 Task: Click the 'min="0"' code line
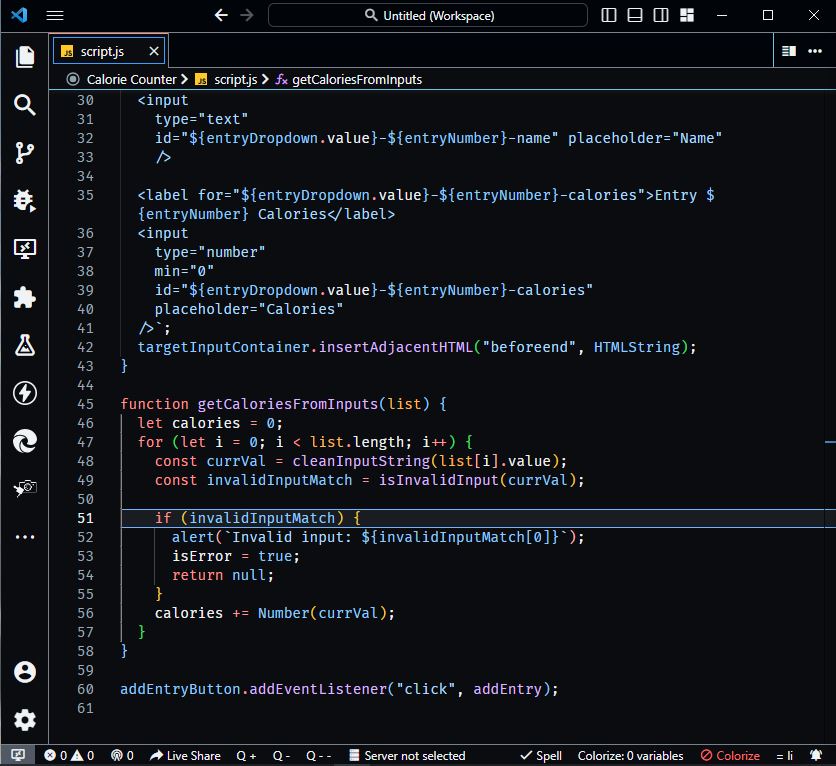tap(184, 271)
